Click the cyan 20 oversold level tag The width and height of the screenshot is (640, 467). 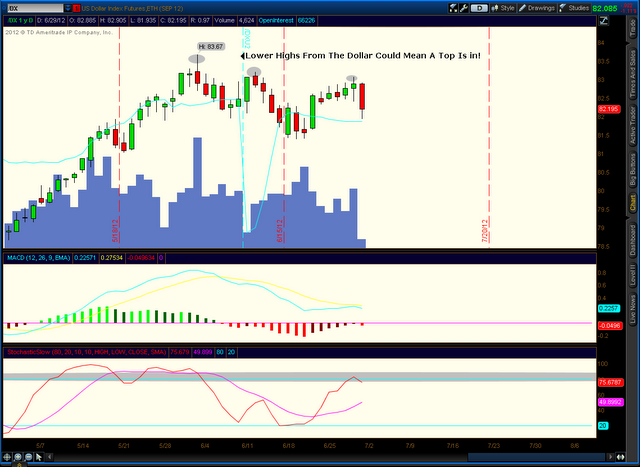point(603,426)
